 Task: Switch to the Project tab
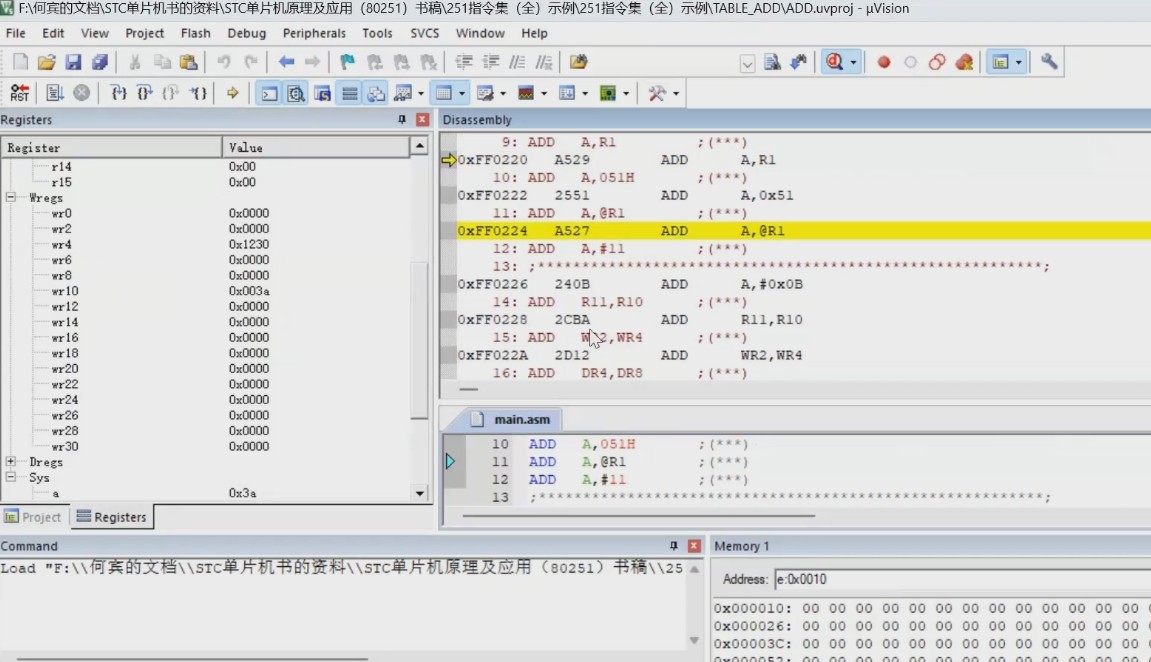pyautogui.click(x=33, y=517)
